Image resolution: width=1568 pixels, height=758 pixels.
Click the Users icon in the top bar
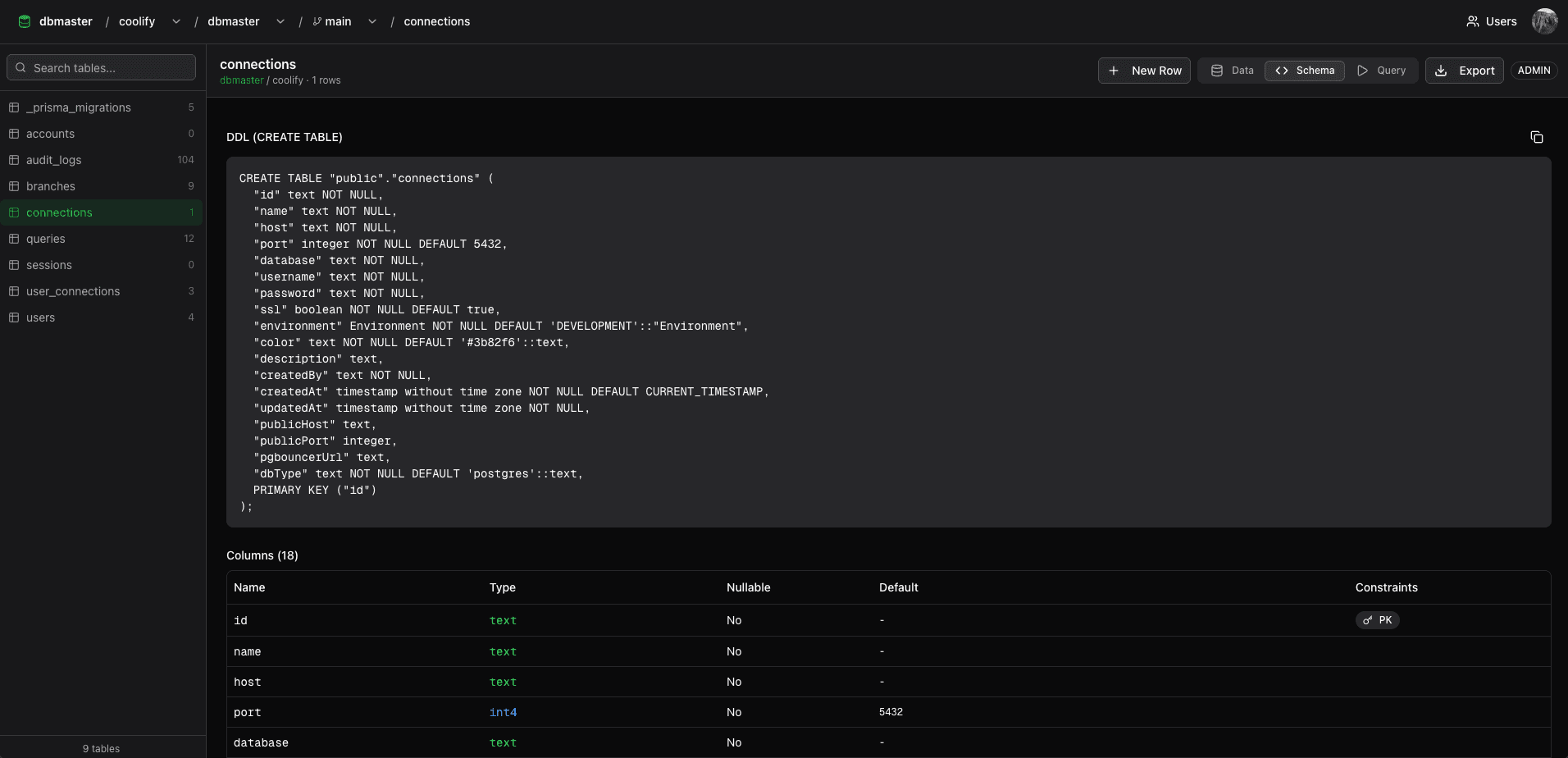pyautogui.click(x=1472, y=21)
